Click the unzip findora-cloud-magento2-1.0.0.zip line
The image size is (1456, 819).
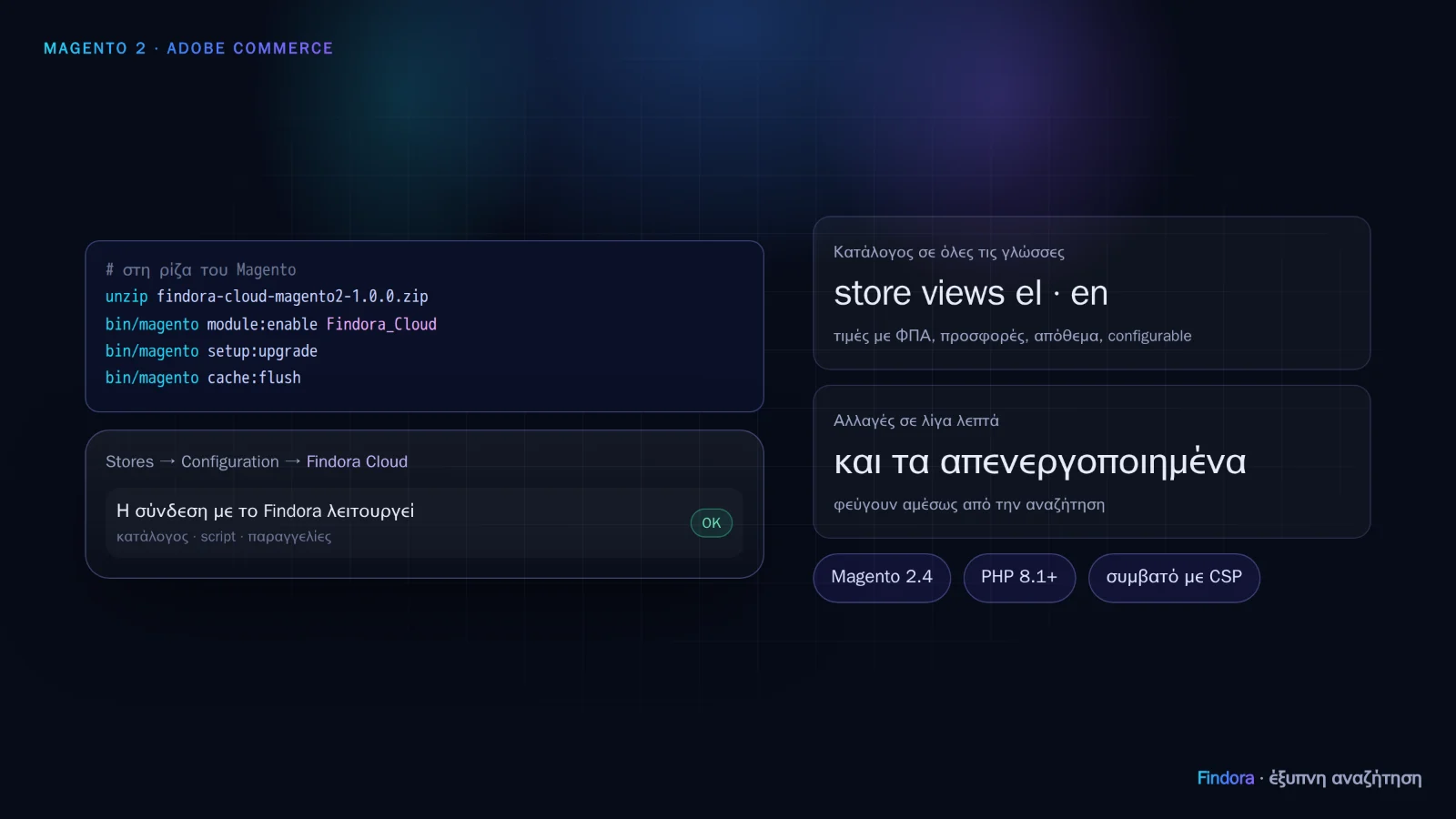(267, 297)
